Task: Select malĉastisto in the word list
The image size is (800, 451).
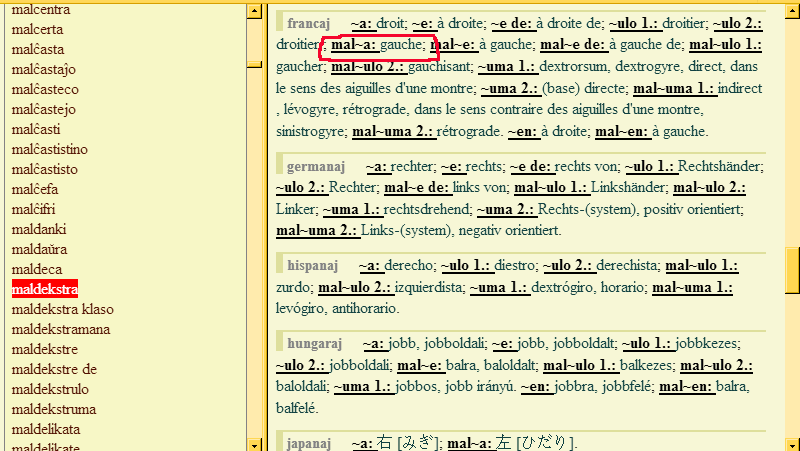Action: tap(44, 169)
